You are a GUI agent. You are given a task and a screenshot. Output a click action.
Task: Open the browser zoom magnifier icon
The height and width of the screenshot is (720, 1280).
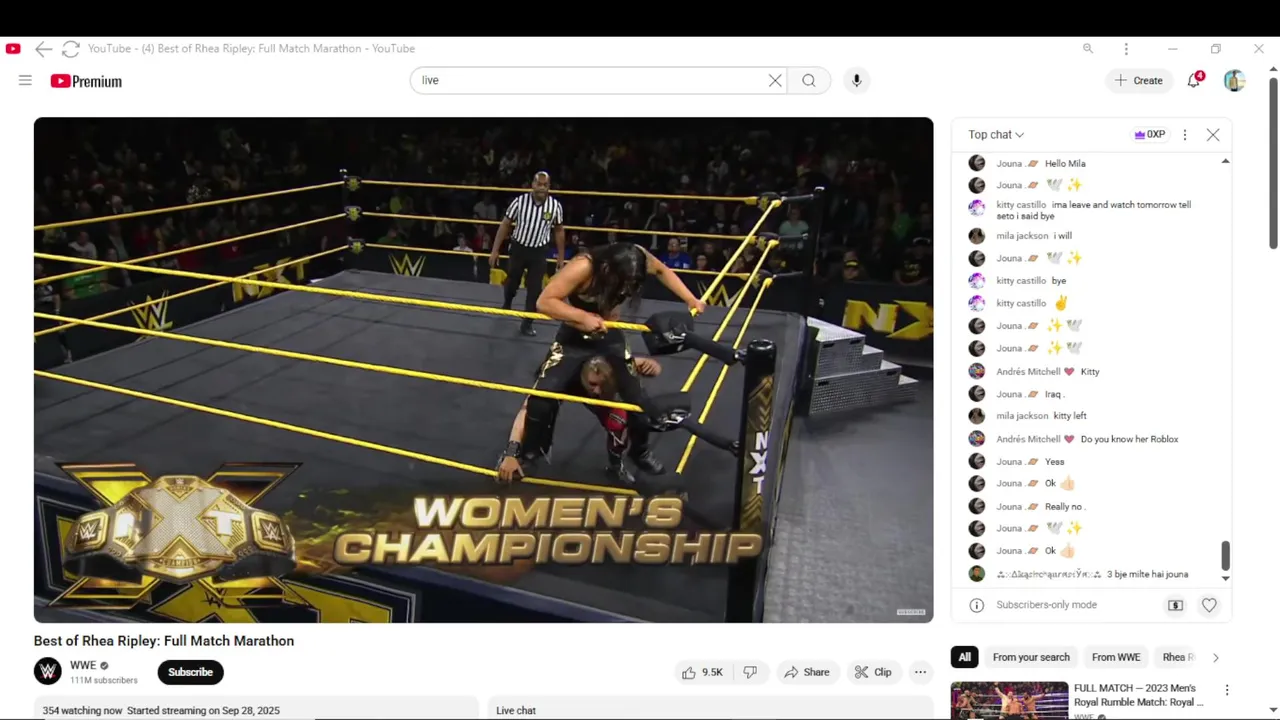pyautogui.click(x=1088, y=48)
